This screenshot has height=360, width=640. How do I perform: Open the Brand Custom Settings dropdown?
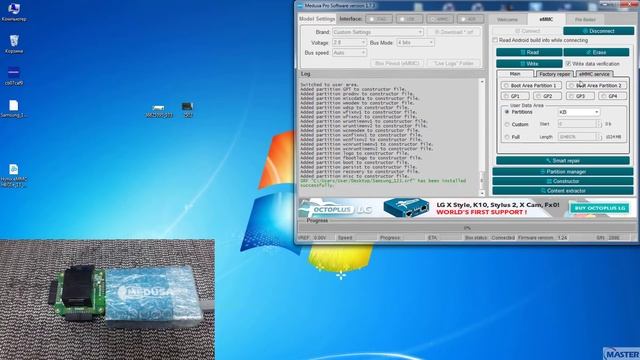click(378, 32)
